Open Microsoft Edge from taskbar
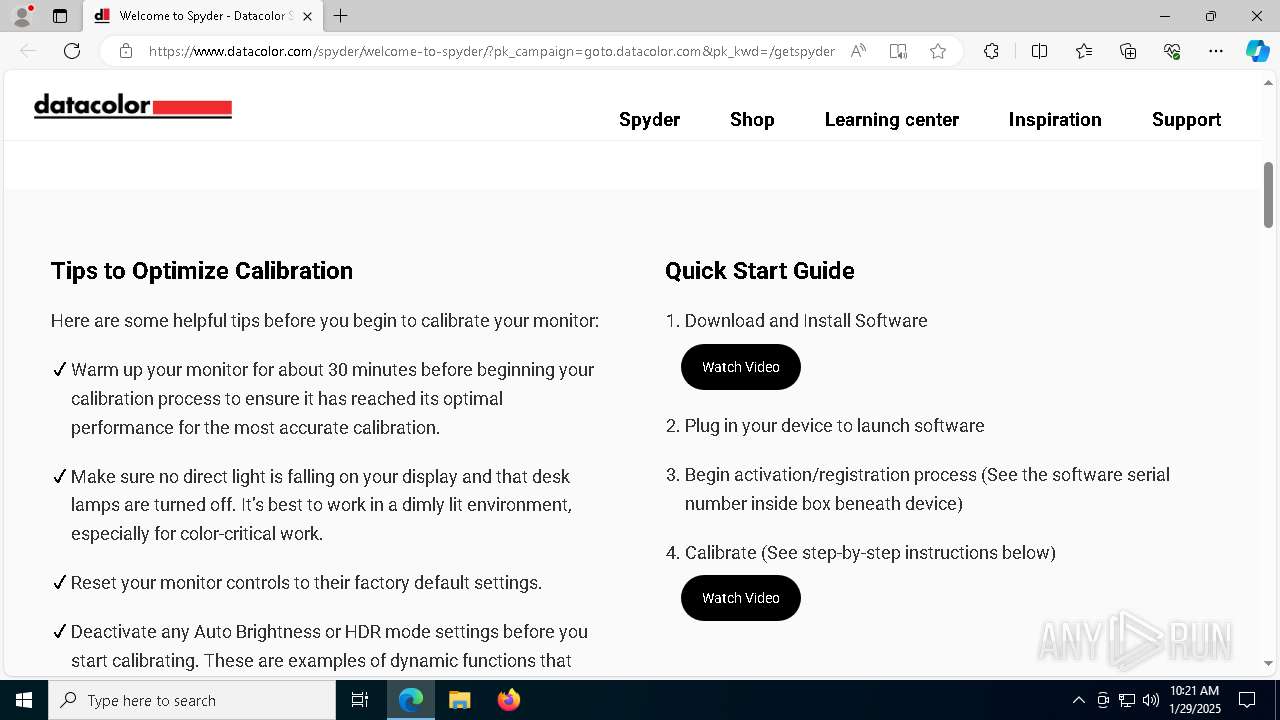Viewport: 1280px width, 720px height. click(411, 700)
